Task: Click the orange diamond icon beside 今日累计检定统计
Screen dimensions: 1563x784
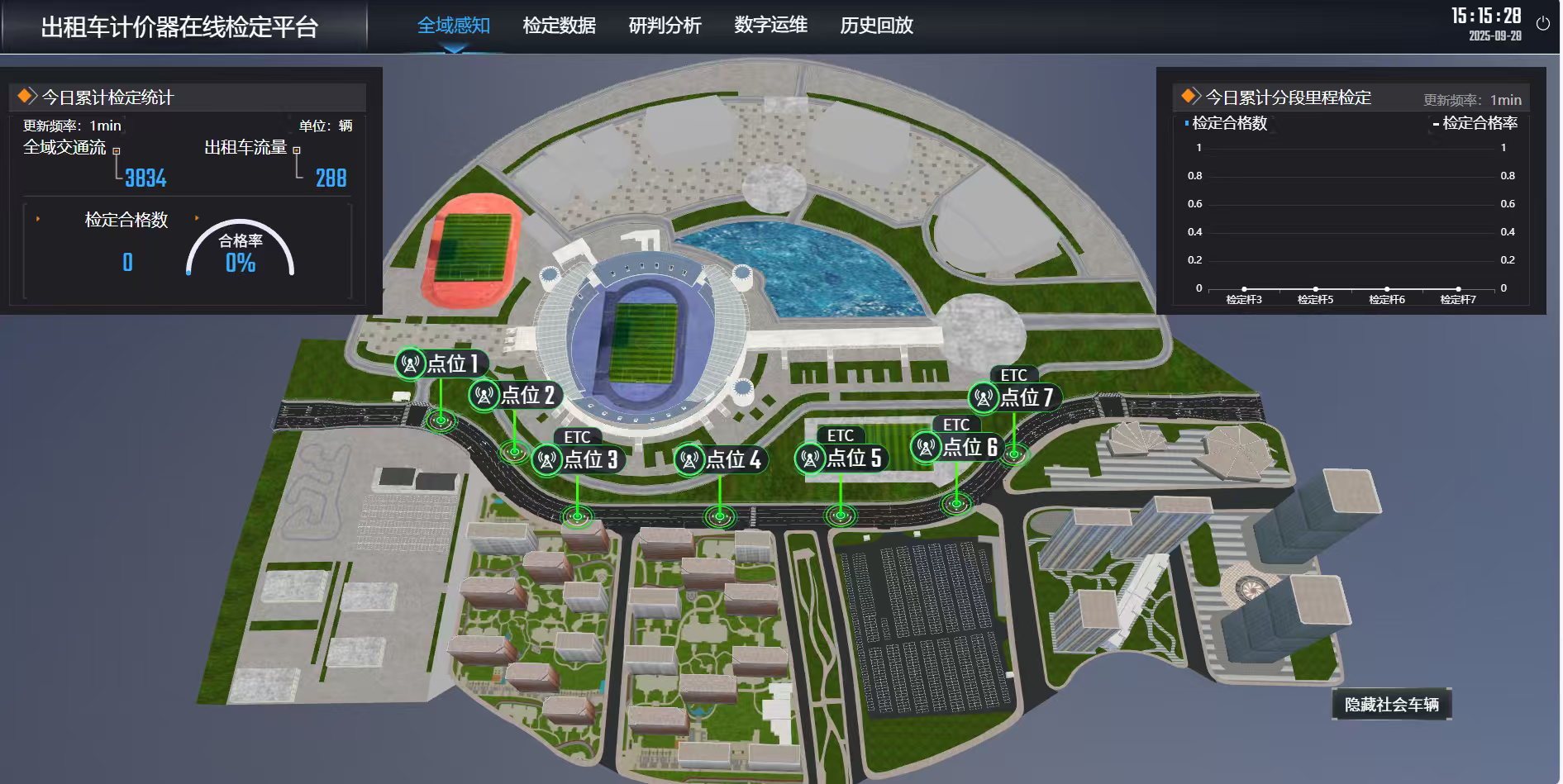Action: coord(27,97)
